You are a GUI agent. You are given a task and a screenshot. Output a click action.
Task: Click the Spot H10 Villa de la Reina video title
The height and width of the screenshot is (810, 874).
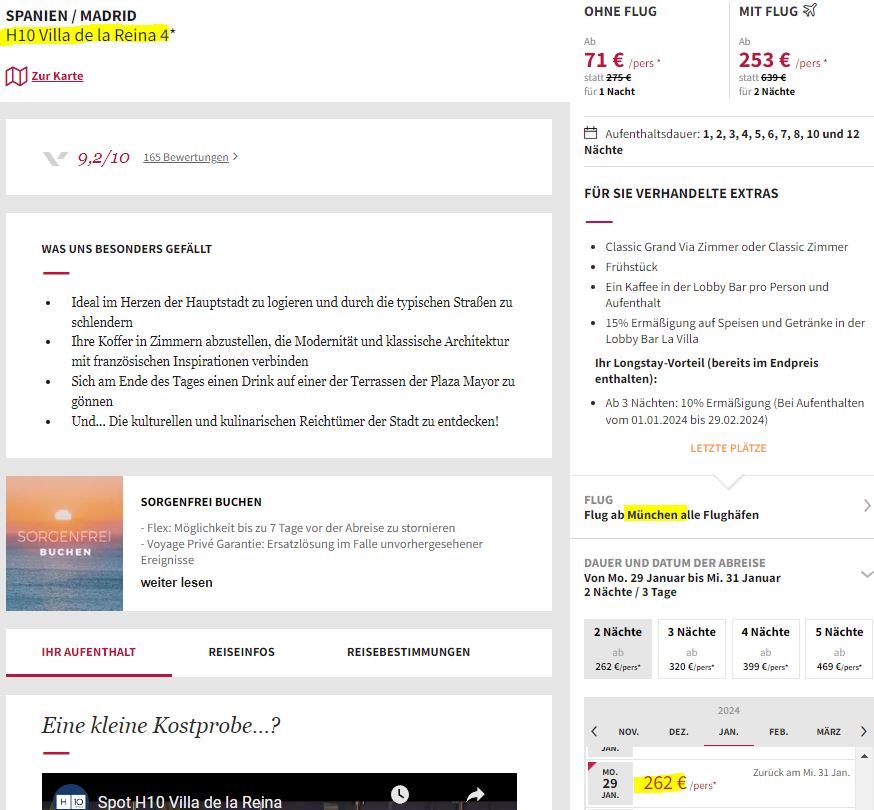[x=190, y=802]
